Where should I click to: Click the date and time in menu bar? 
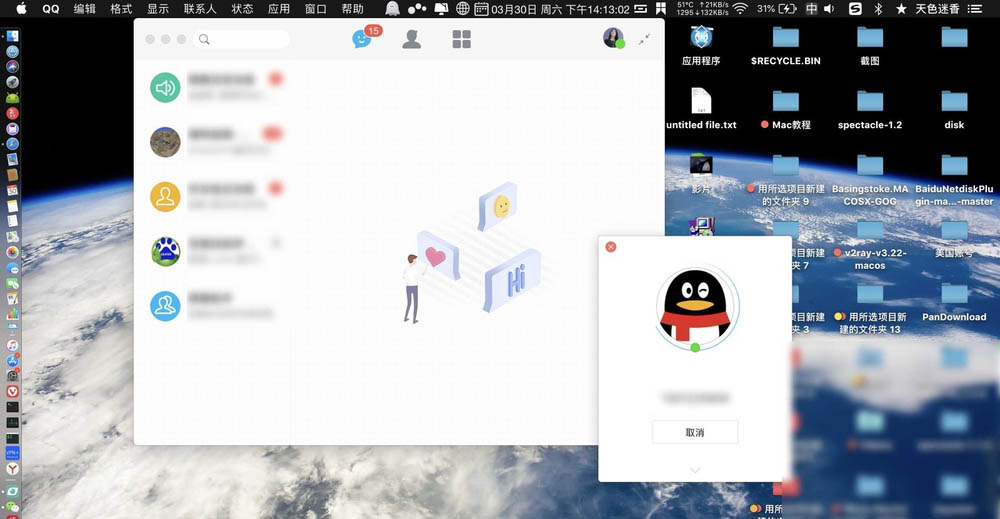click(561, 10)
